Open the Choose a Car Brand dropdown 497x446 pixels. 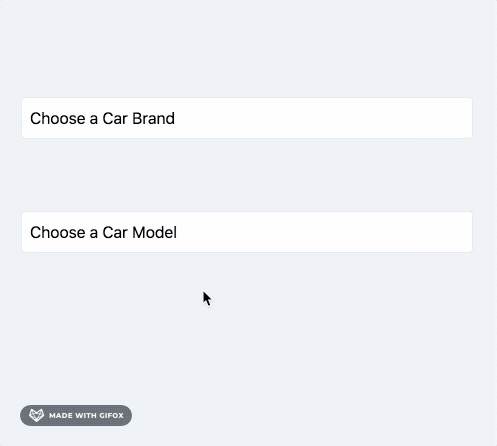247,118
